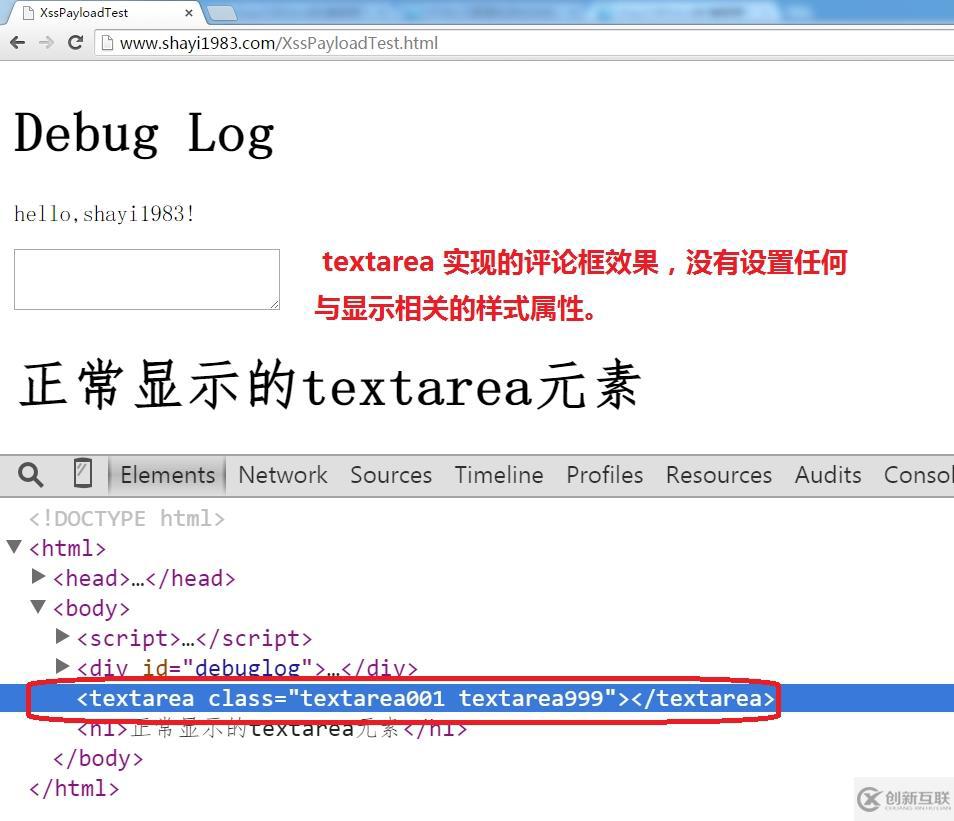Open the Console tab in DevTools
The width and height of the screenshot is (954, 821).
(x=919, y=475)
